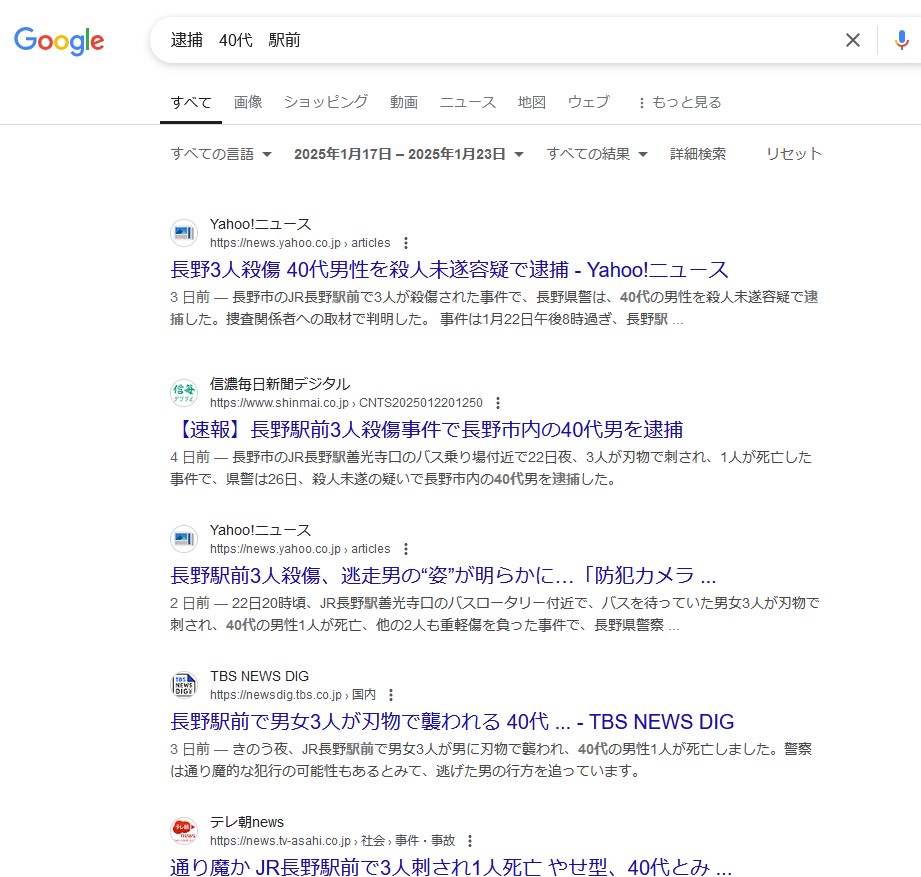921x877 pixels.
Task: Click the Google logo
Action: [x=59, y=41]
